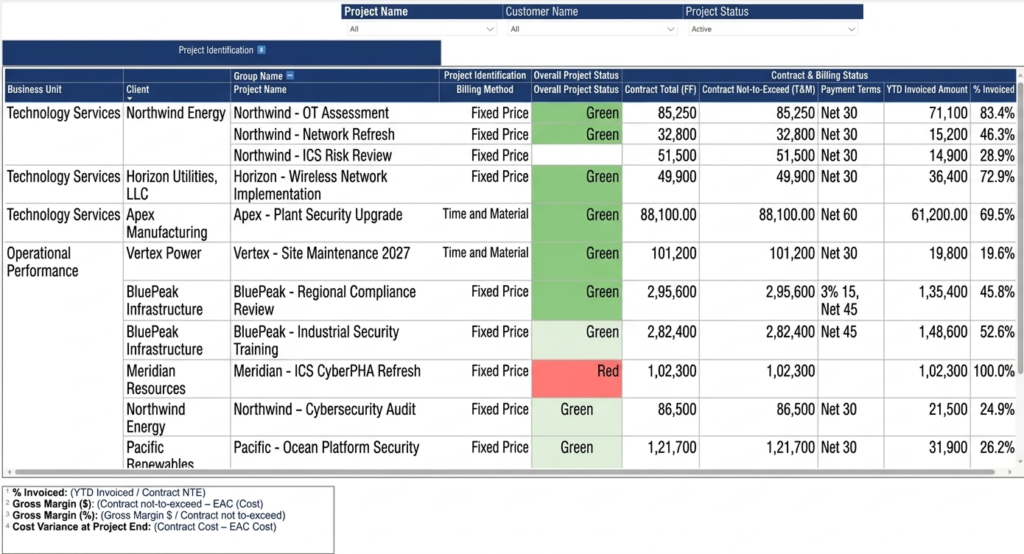This screenshot has width=1024, height=554.
Task: Select 'Northwind – Cybersecurity Audit' project
Action: point(325,410)
